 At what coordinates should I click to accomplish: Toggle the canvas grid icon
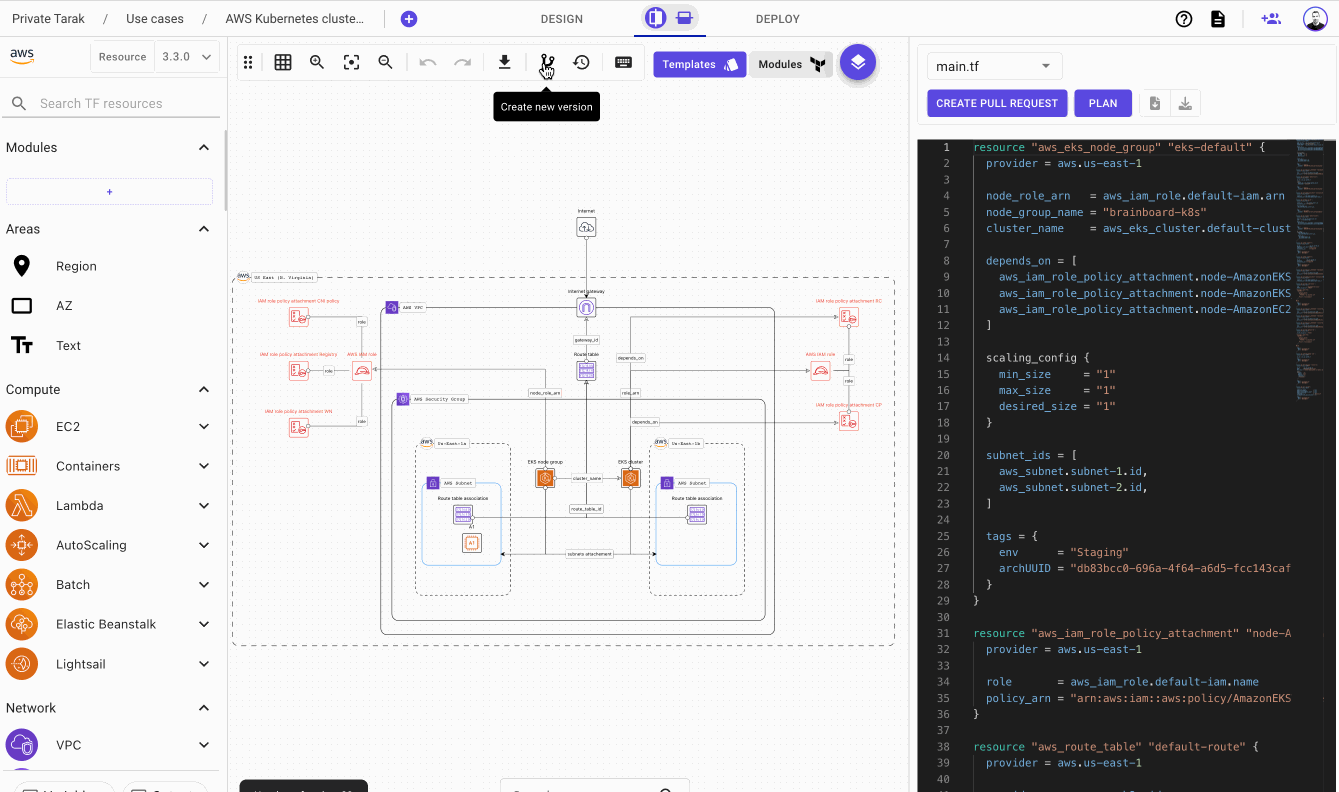(283, 63)
